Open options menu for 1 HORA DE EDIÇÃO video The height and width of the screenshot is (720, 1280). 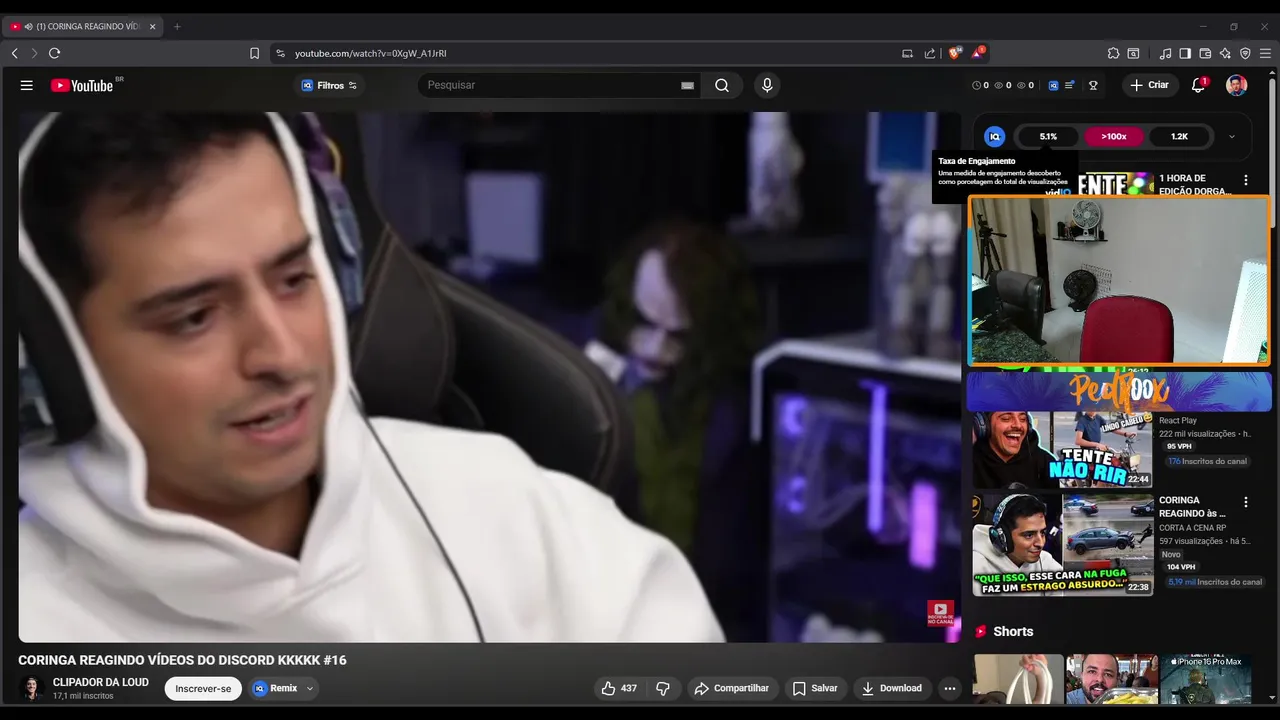pos(1245,180)
